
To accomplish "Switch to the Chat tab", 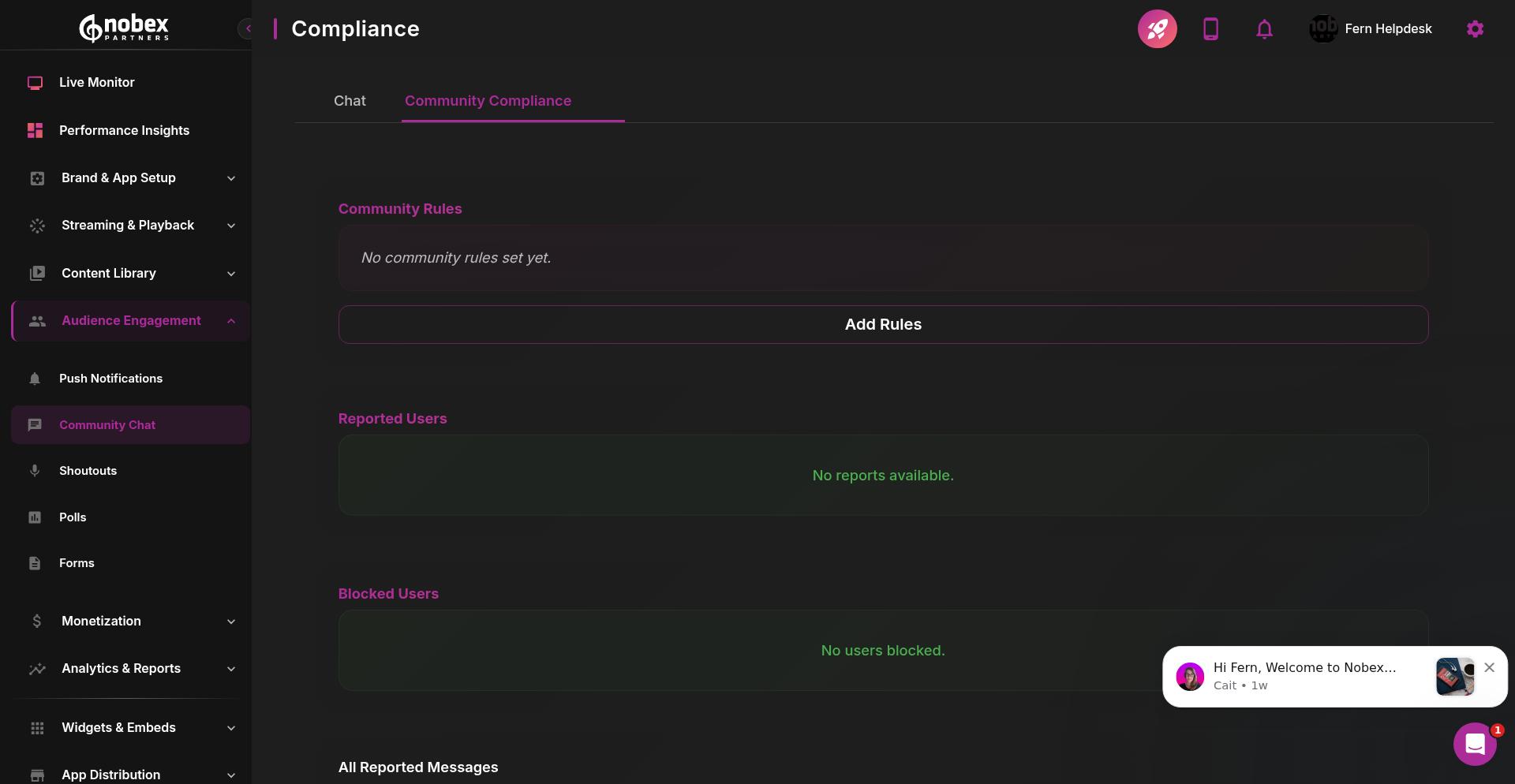I will (350, 101).
